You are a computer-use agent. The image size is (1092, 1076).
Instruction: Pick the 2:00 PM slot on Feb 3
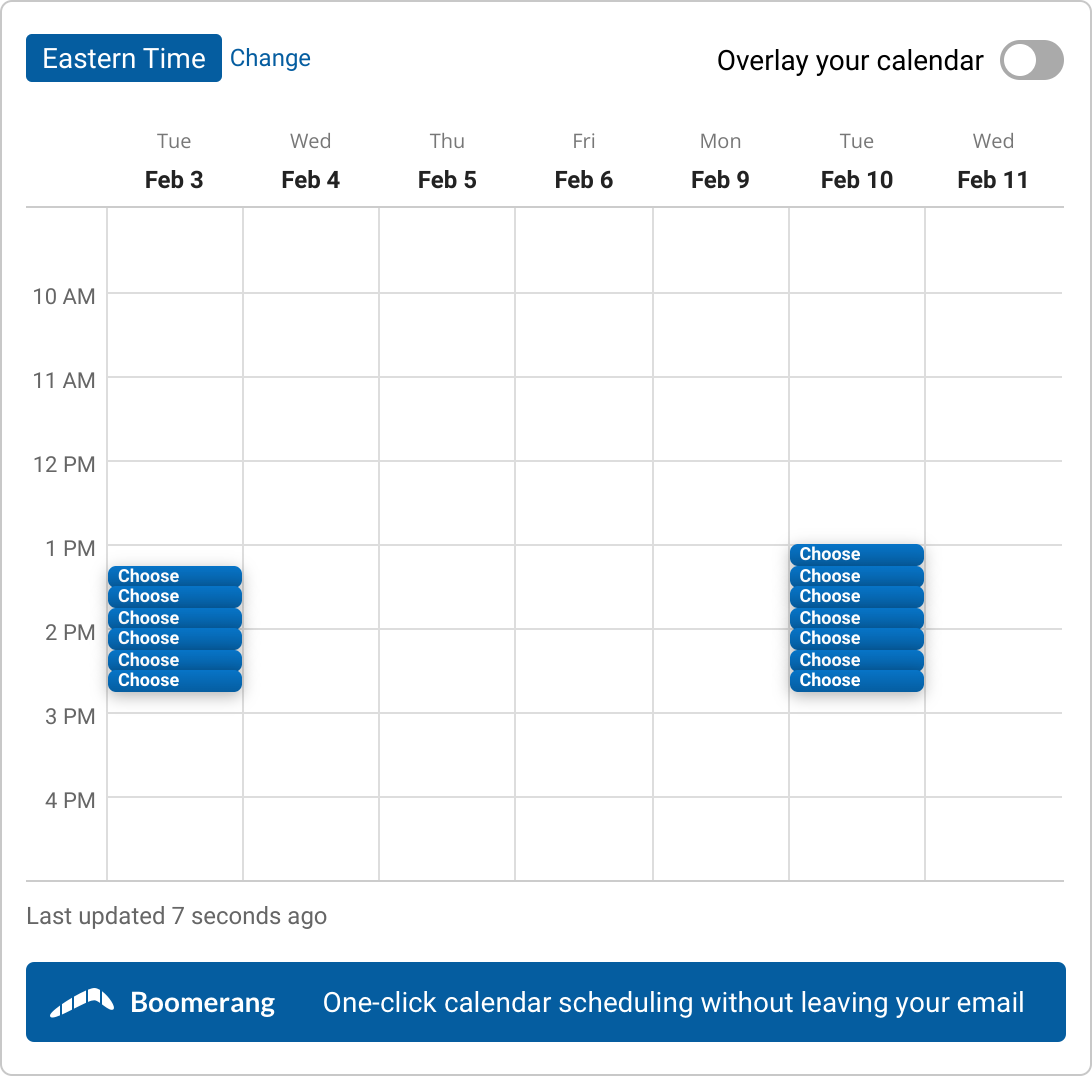(x=175, y=639)
